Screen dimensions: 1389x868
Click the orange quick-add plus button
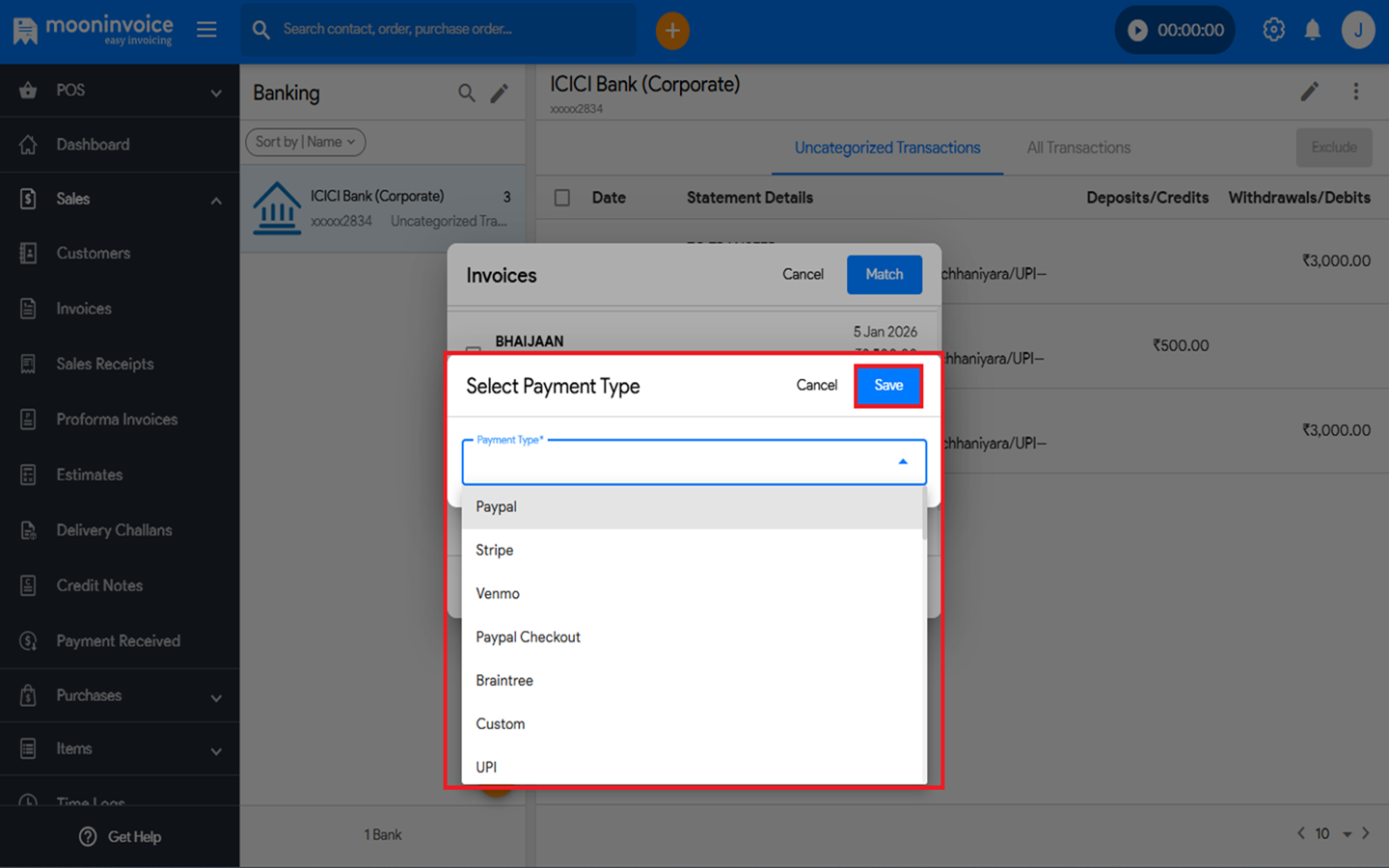(672, 31)
